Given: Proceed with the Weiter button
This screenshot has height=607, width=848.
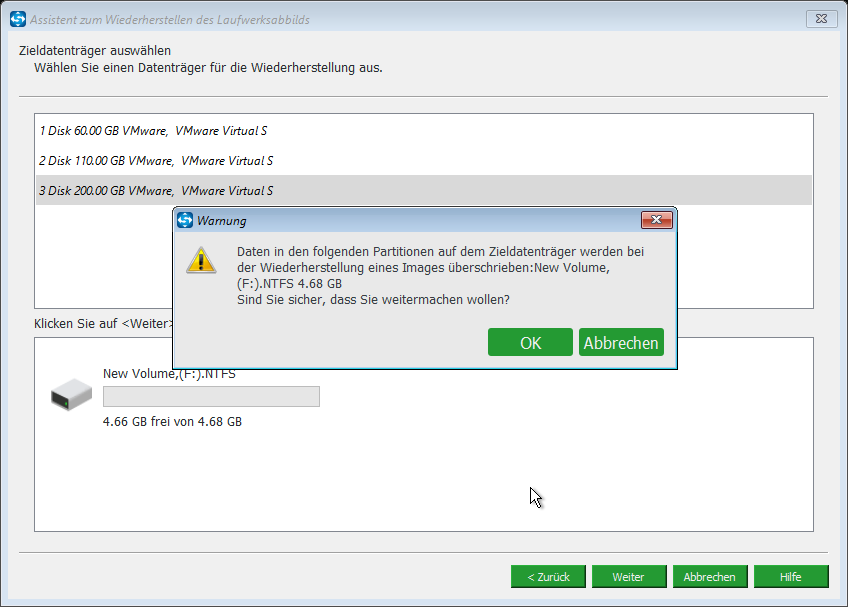Looking at the screenshot, I should (x=628, y=577).
